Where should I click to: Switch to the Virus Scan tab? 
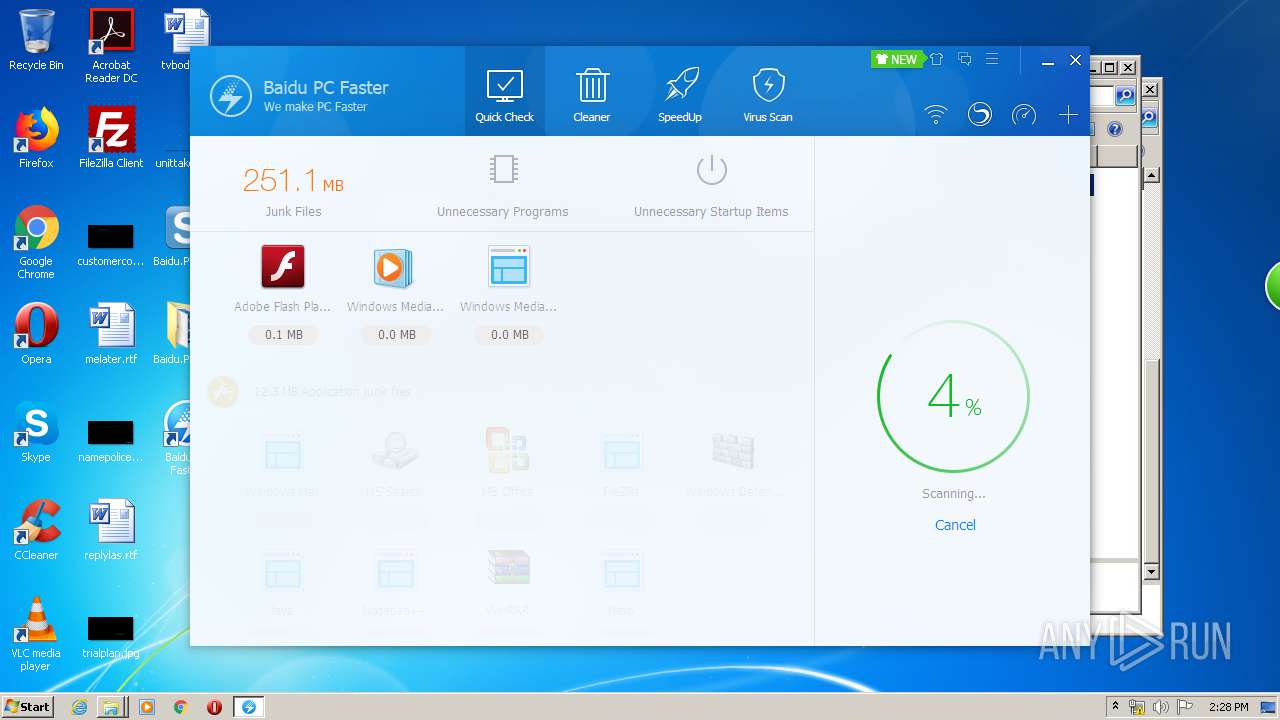coord(768,94)
